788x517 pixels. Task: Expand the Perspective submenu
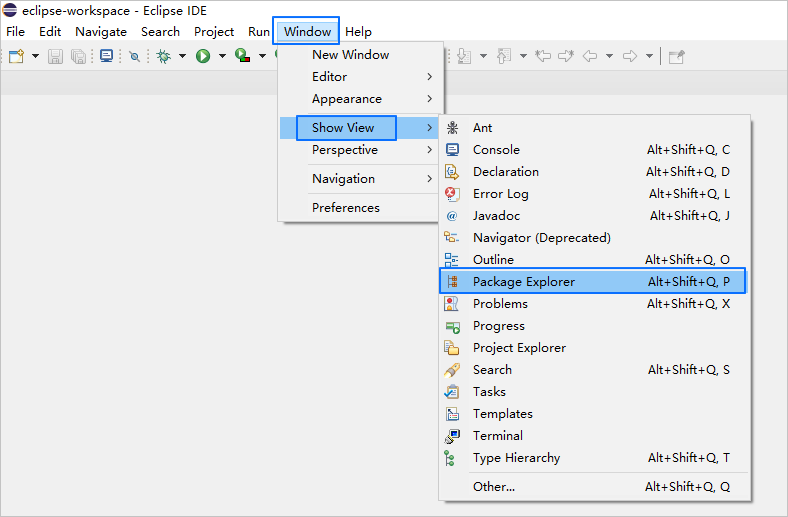(344, 150)
